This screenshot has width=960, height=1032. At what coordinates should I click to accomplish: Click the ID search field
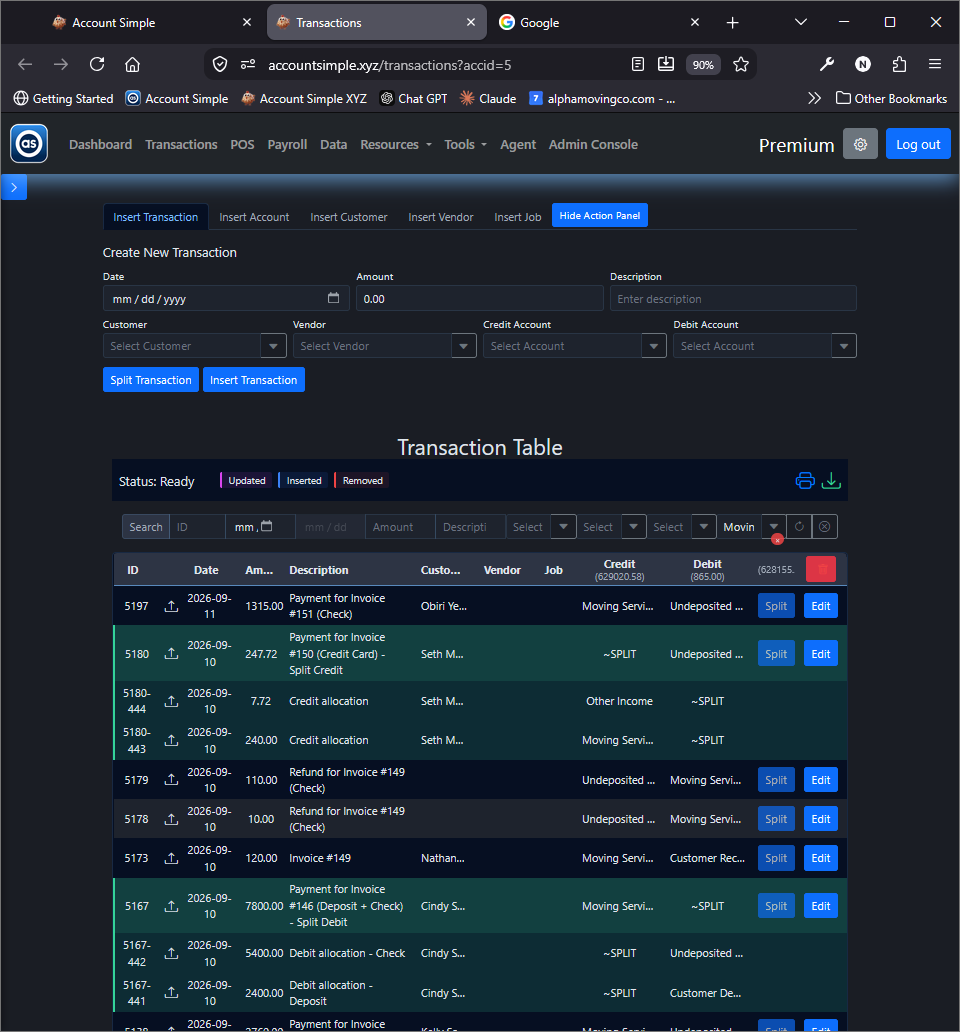coord(197,527)
